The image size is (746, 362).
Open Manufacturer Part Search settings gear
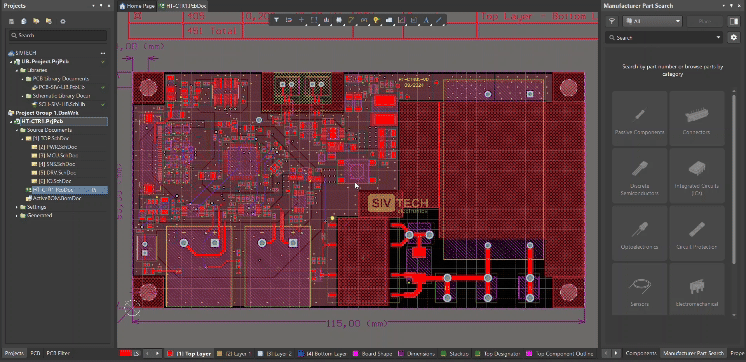tap(734, 38)
